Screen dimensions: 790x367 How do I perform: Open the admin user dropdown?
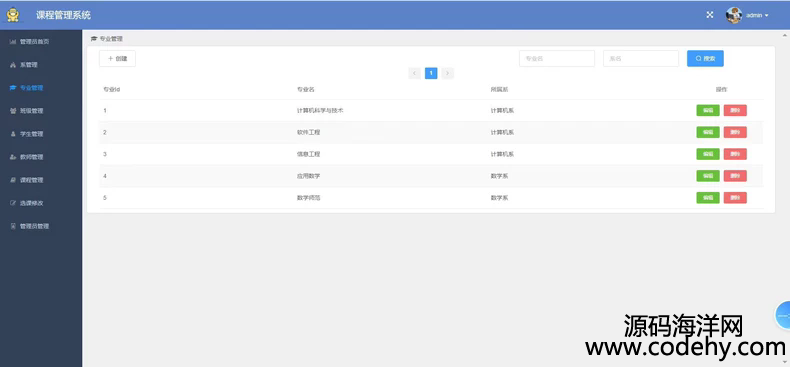click(757, 16)
